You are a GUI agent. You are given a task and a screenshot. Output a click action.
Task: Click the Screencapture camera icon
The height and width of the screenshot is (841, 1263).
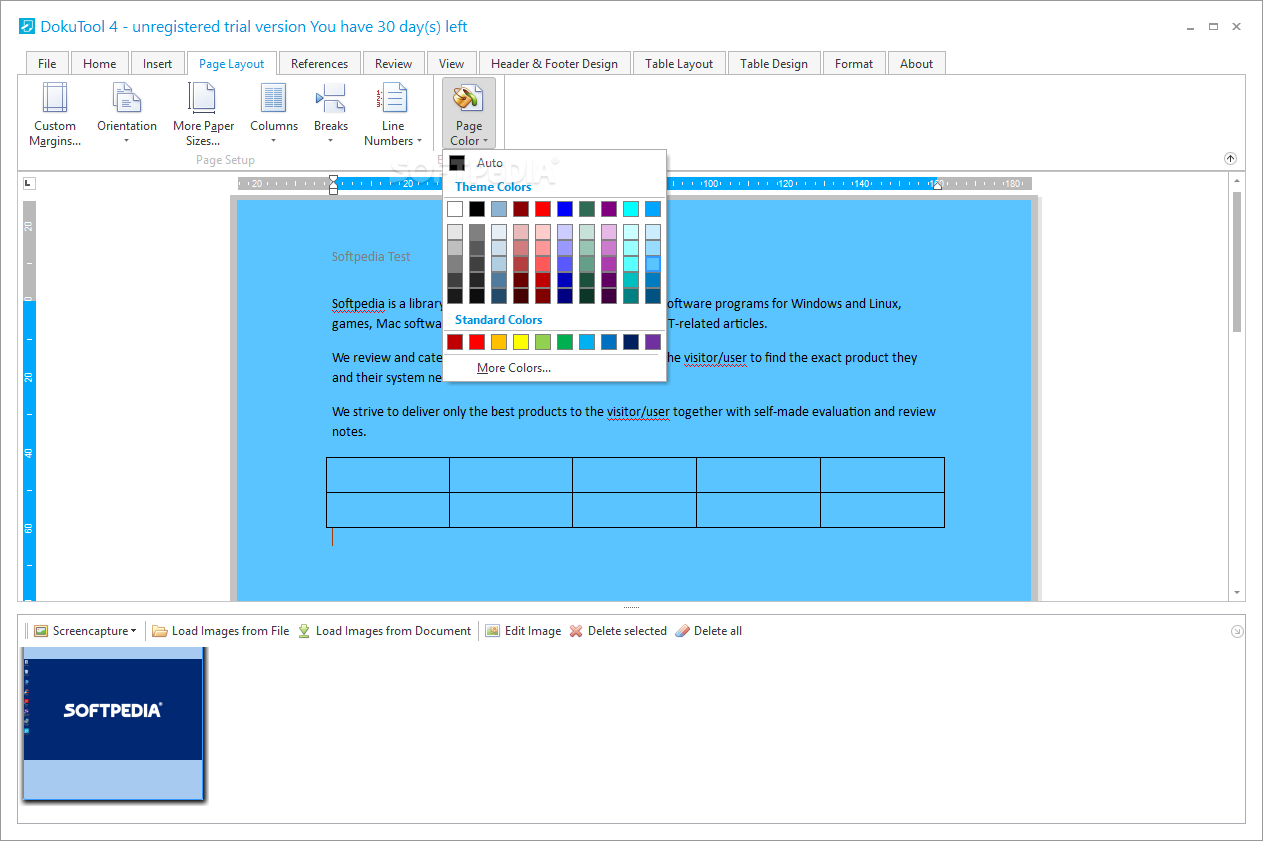click(41, 631)
